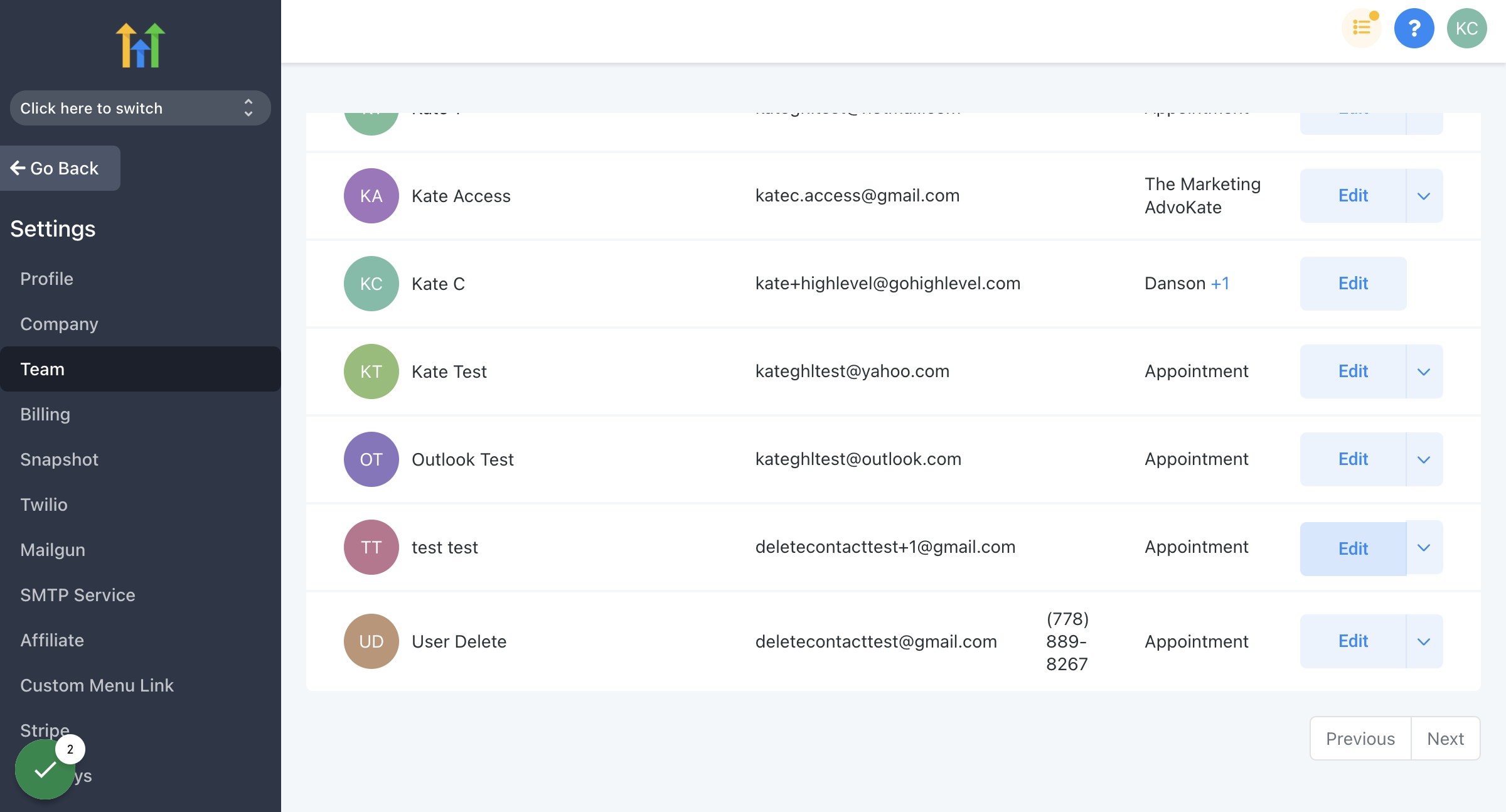
Task: Click the GoHighLevel arrows logo
Action: [x=141, y=45]
